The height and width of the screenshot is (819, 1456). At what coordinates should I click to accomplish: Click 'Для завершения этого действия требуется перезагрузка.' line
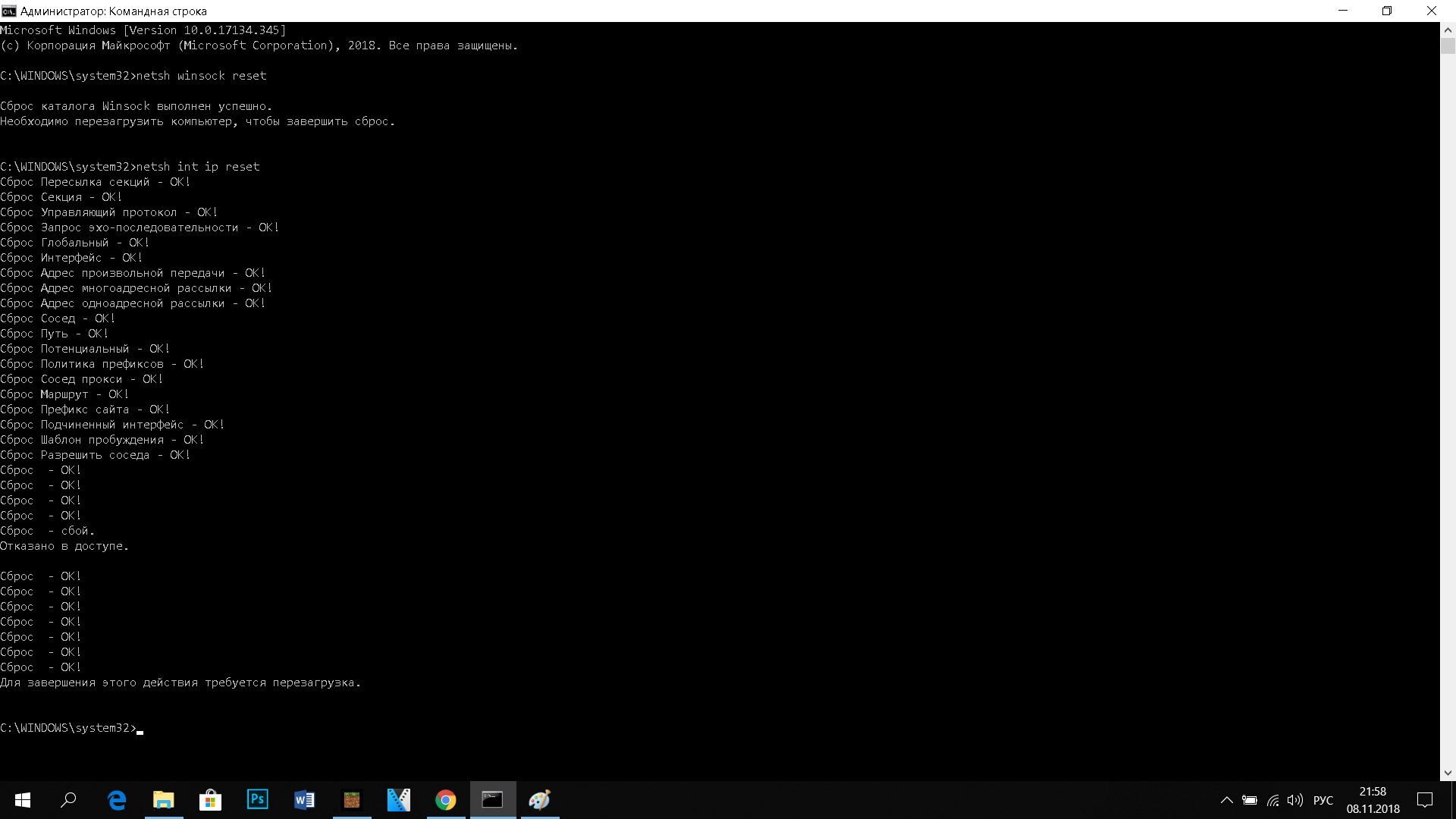point(180,682)
